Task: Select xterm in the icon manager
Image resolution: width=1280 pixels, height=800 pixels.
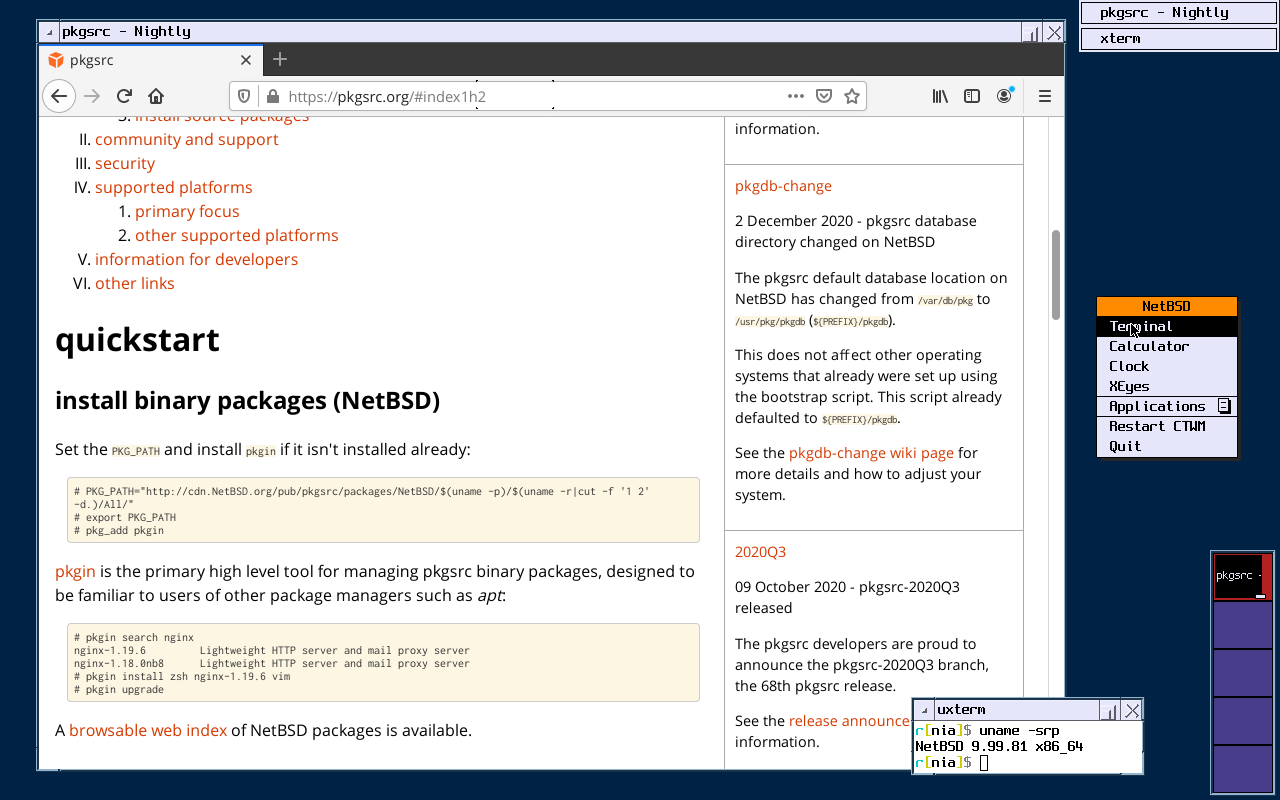Action: 1180,39
